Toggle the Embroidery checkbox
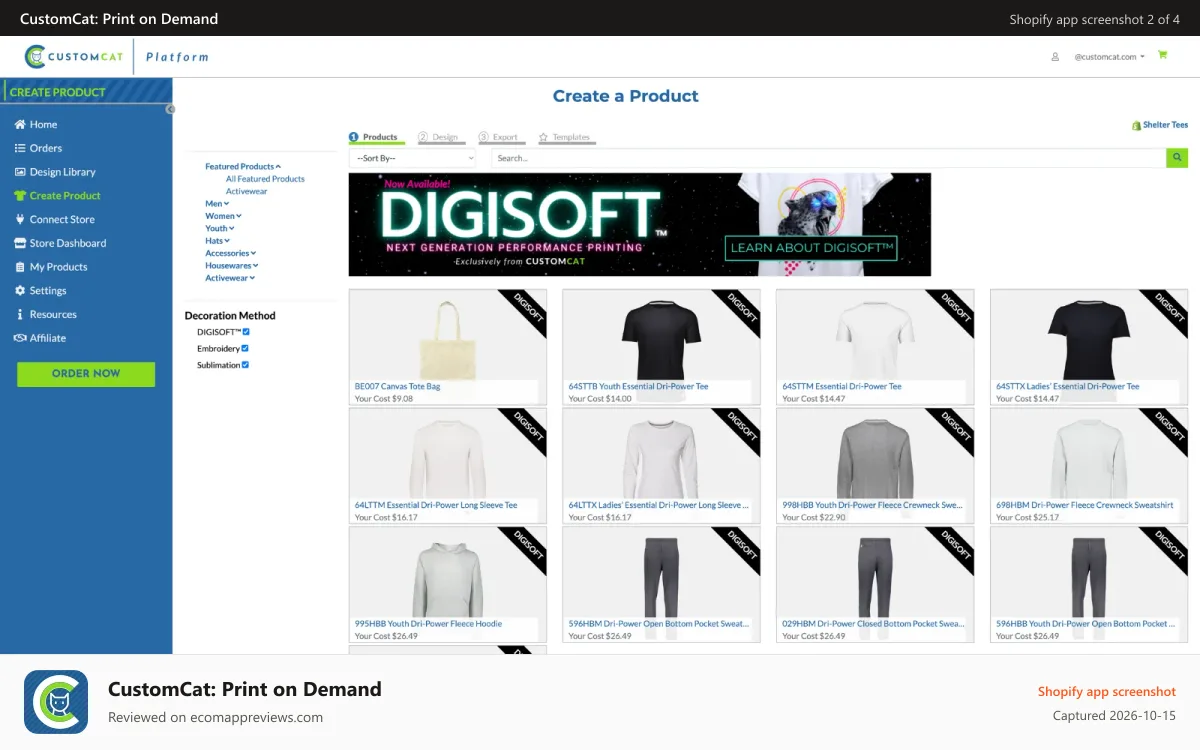The image size is (1200, 750). click(245, 348)
